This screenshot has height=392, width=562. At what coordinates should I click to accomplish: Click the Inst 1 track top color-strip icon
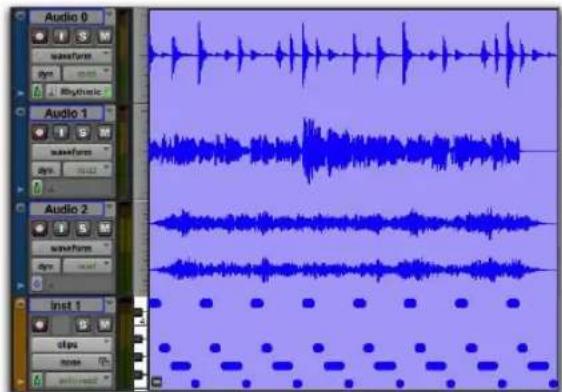pos(20,304)
